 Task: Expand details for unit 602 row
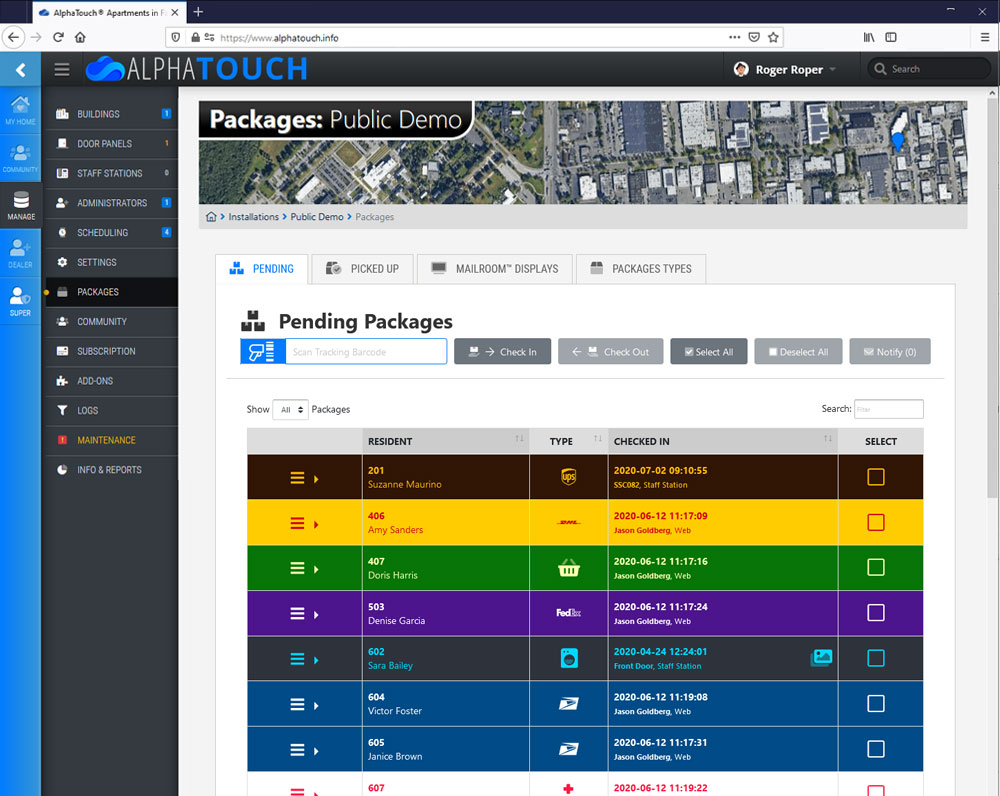[316, 660]
